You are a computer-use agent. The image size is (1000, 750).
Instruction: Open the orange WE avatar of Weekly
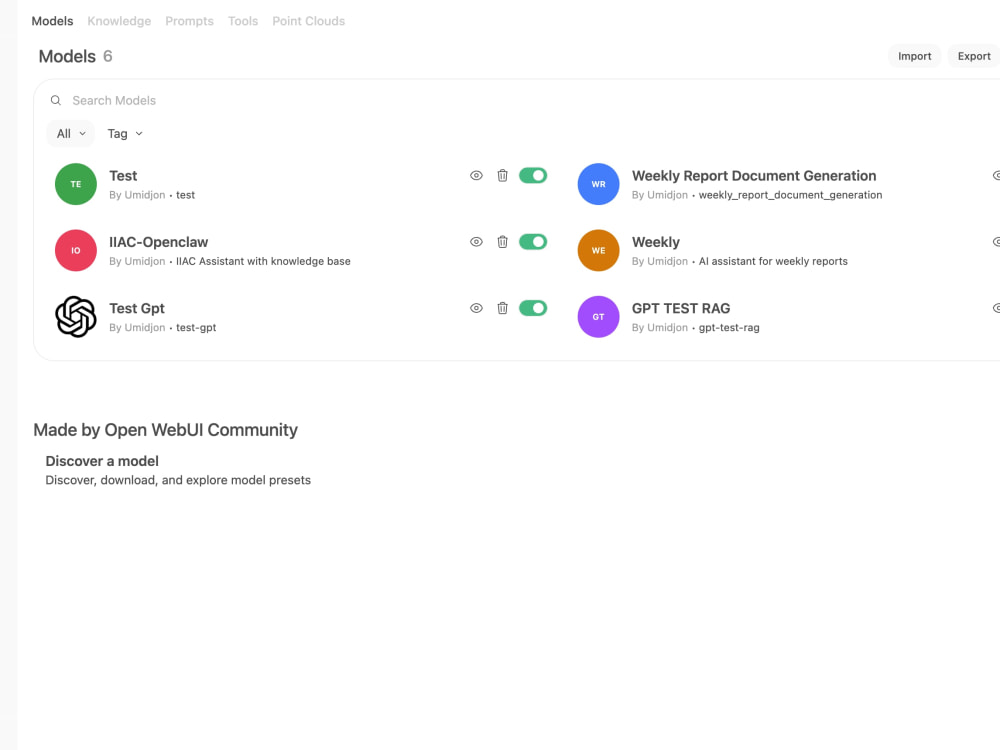click(598, 251)
